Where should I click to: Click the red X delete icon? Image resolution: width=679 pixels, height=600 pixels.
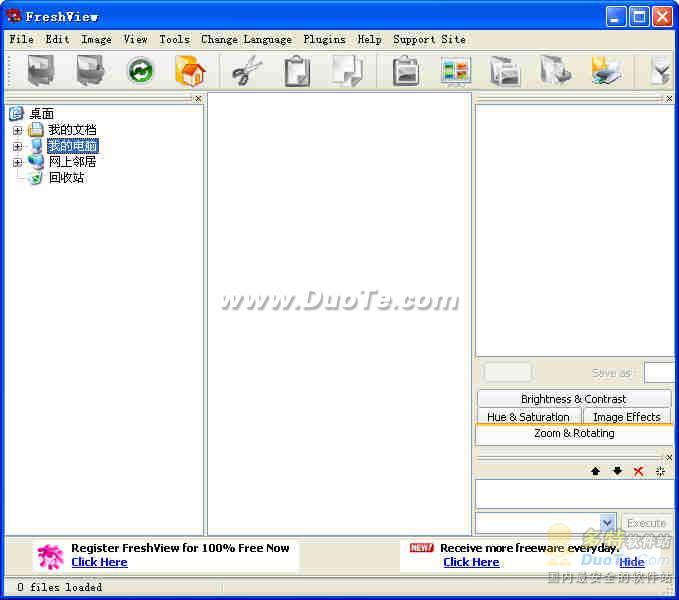click(x=638, y=471)
